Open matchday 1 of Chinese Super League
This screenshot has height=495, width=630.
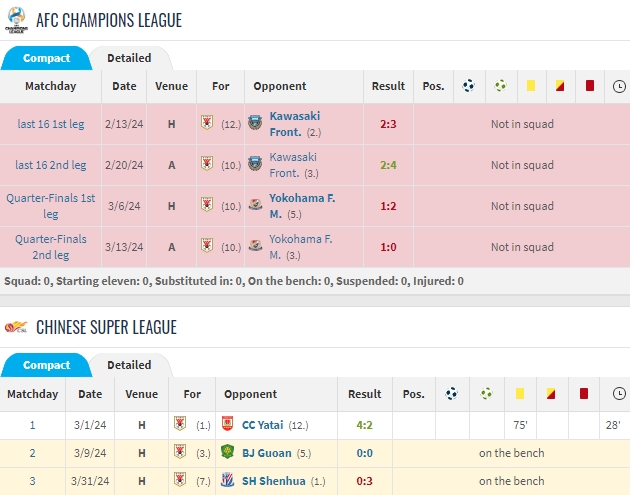[x=32, y=425]
